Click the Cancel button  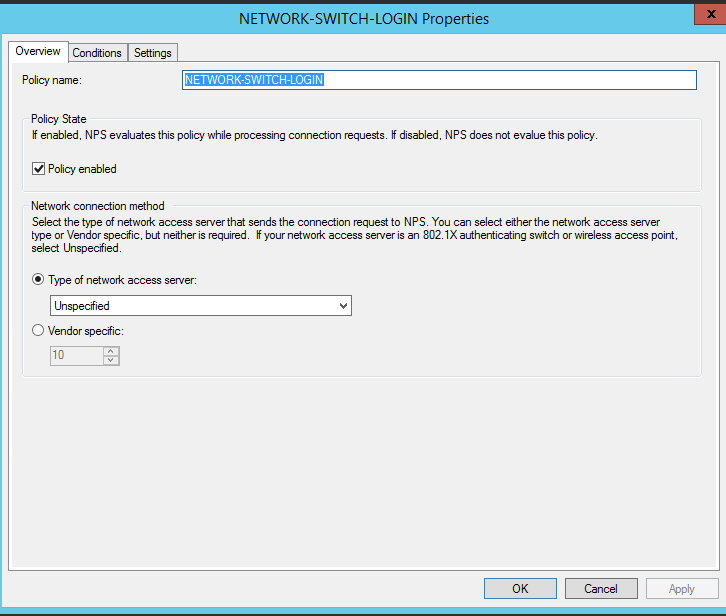tap(601, 588)
